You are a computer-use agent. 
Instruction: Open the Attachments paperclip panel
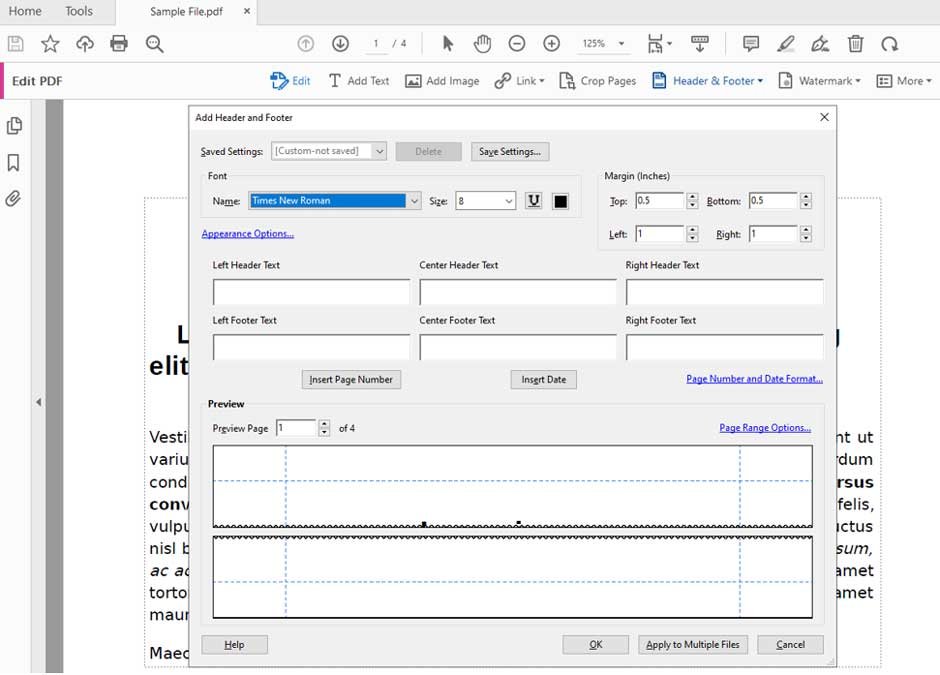click(13, 198)
